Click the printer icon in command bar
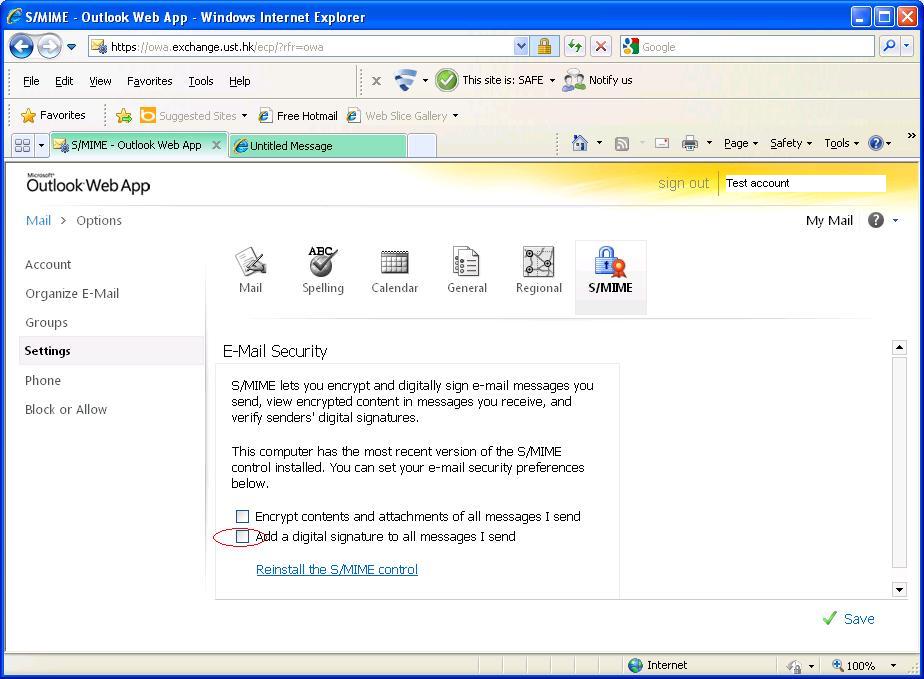This screenshot has width=924, height=679. click(x=690, y=143)
